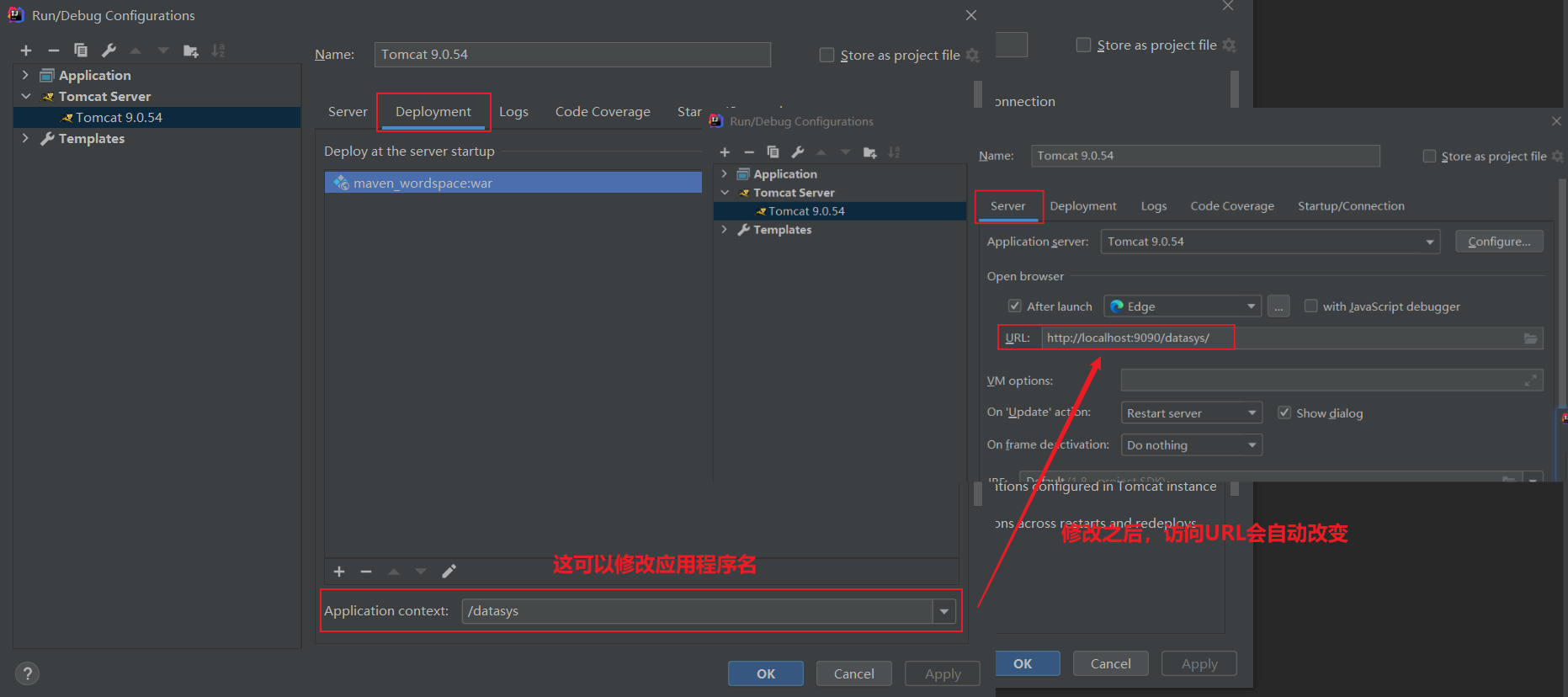Move artifact down arrow below deployment list

[x=421, y=572]
